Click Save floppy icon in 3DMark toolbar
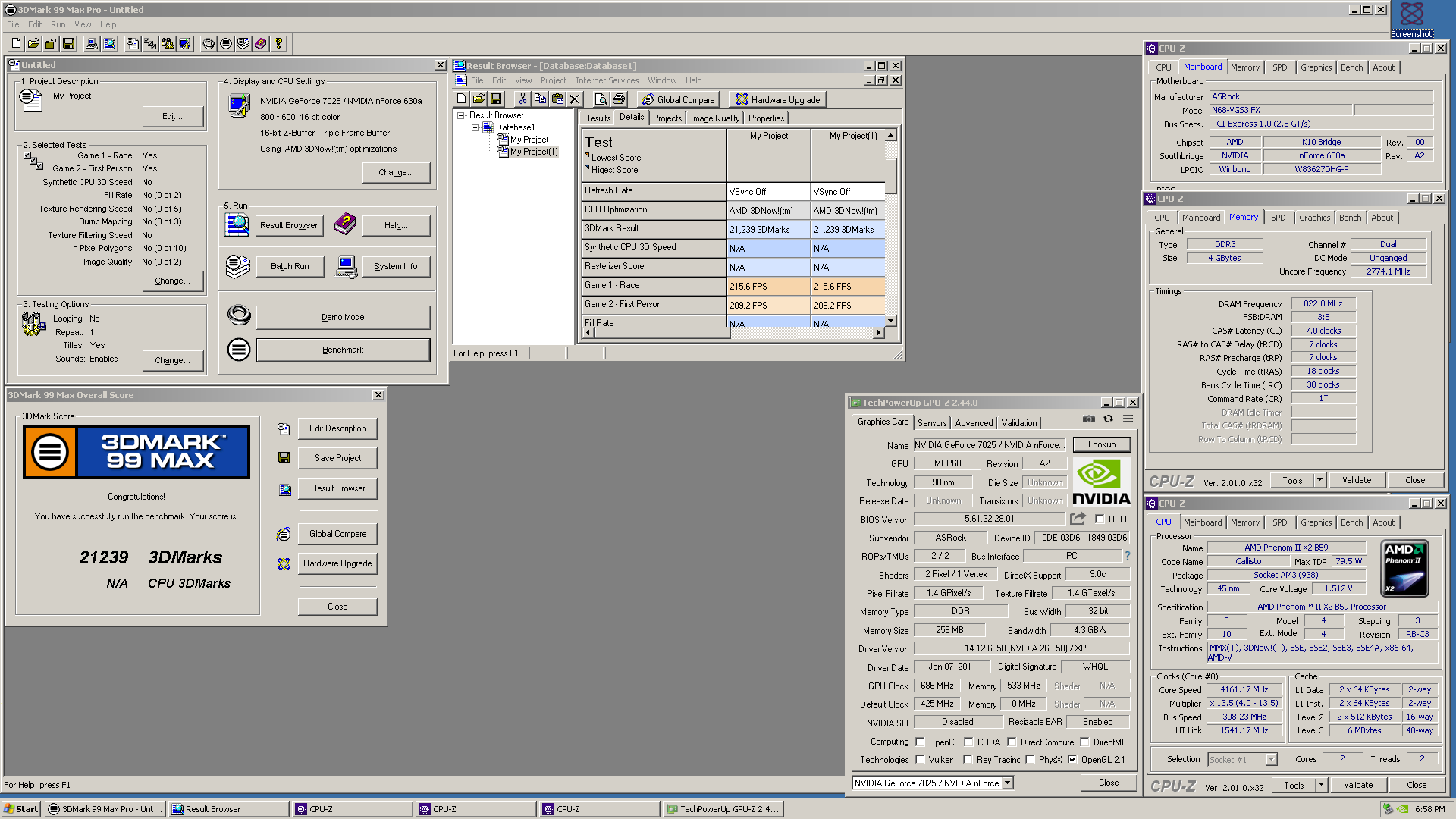This screenshot has width=1456, height=819. (68, 44)
